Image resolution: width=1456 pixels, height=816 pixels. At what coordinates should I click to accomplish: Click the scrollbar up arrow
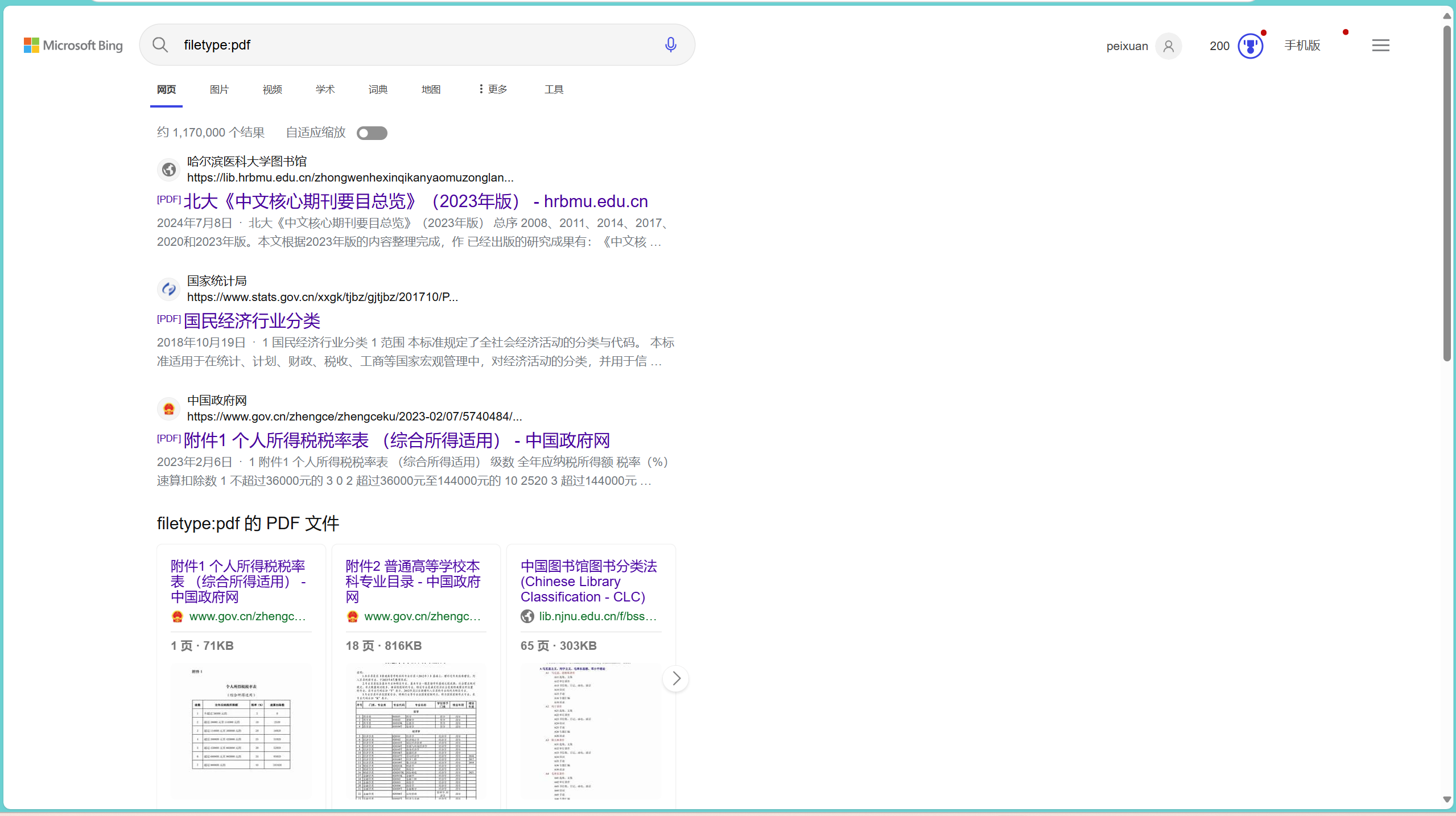(x=1447, y=16)
